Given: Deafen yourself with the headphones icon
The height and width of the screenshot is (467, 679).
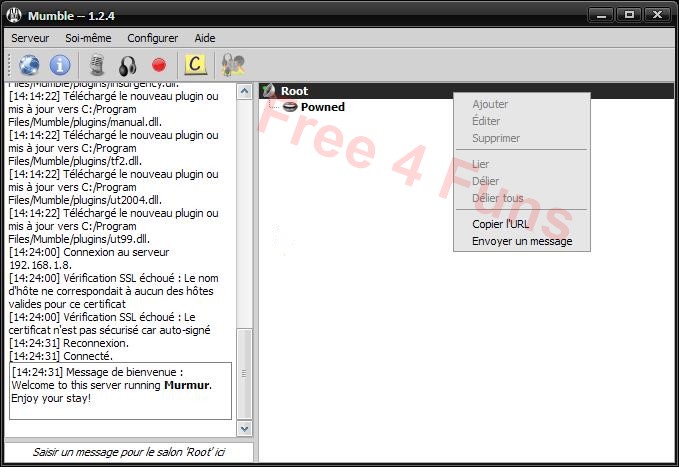Looking at the screenshot, I should [x=128, y=66].
